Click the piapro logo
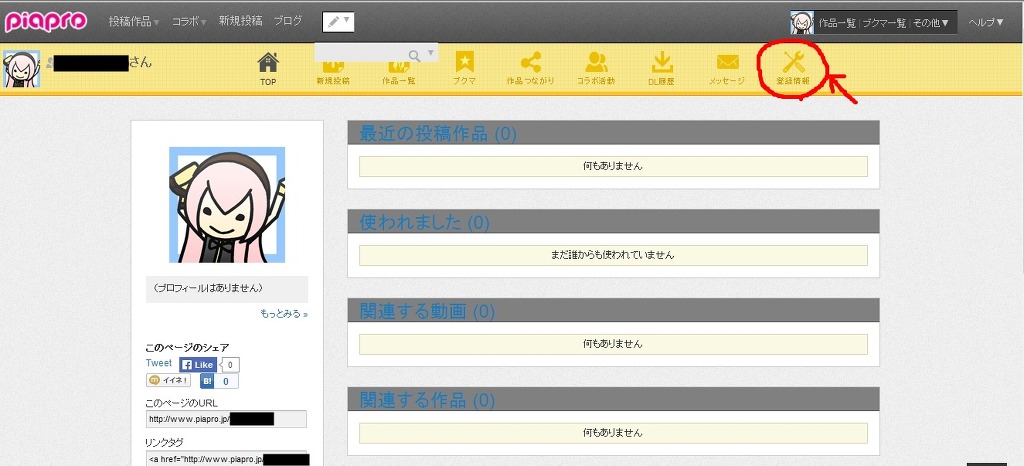The height and width of the screenshot is (466, 1024). coord(46,22)
